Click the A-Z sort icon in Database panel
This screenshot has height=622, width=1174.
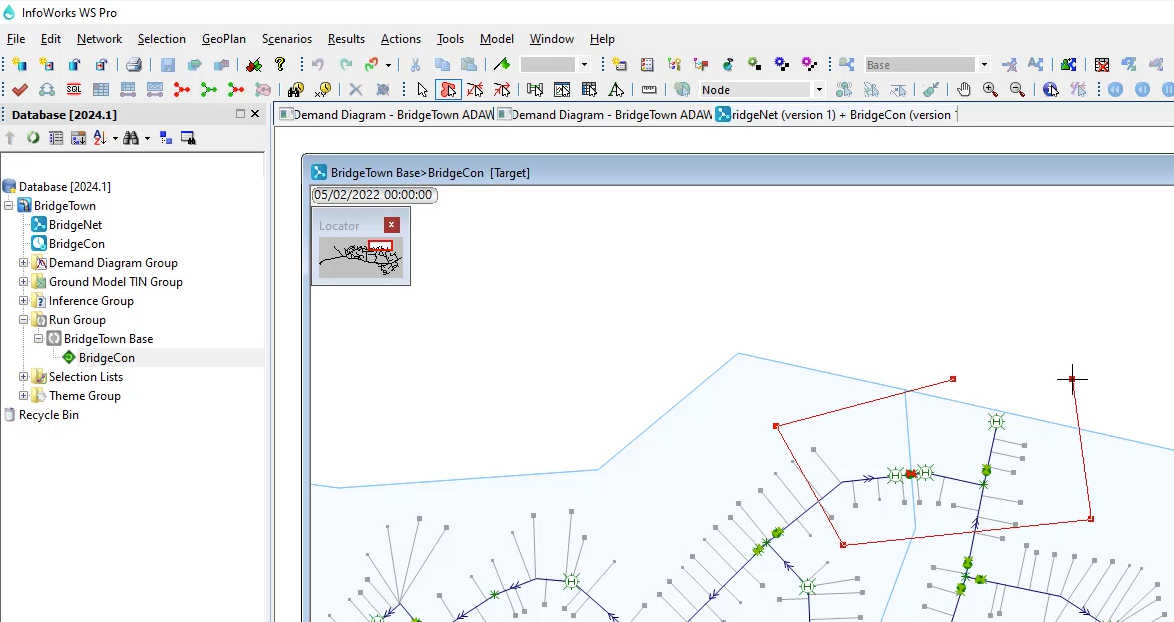click(100, 138)
